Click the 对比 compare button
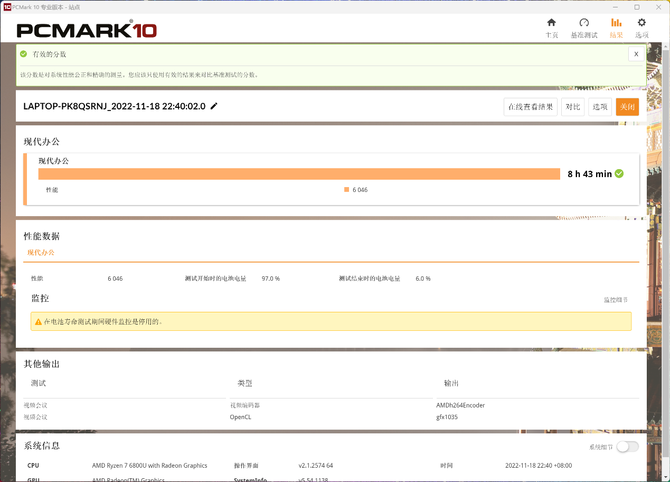670x482 pixels. click(573, 106)
